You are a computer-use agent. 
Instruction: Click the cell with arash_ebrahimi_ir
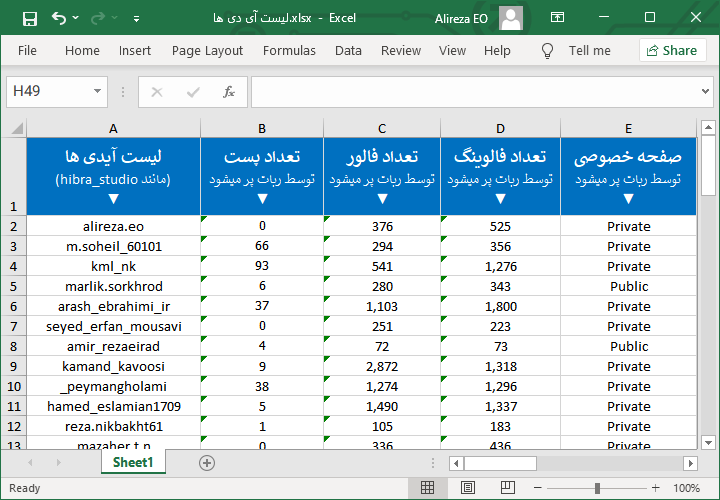[113, 306]
